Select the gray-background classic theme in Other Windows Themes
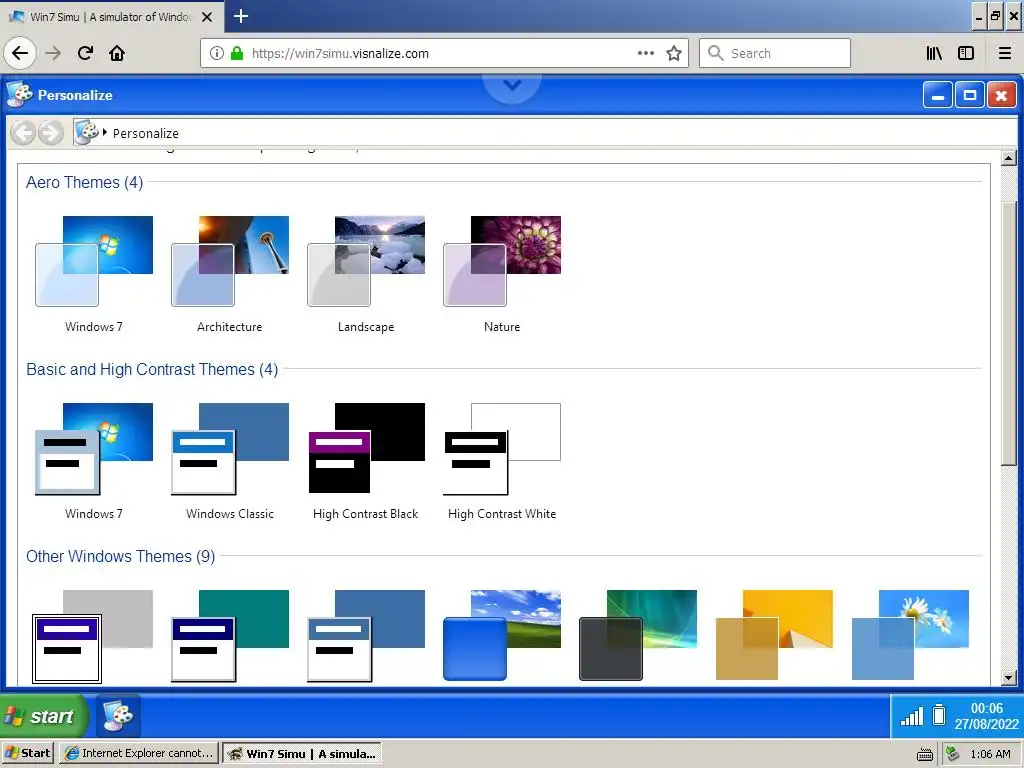1024x768 pixels. tap(93, 636)
